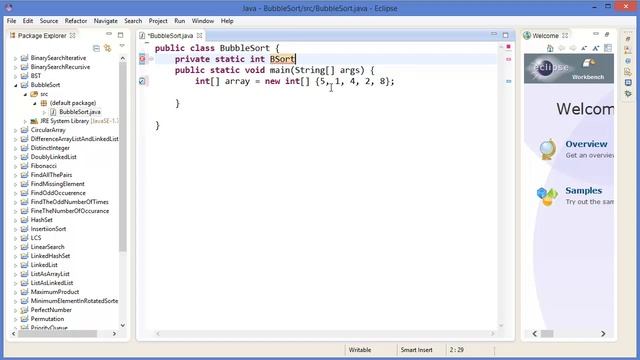
Task: Select BubbleSort.java in Package Explorer
Action: click(80, 112)
